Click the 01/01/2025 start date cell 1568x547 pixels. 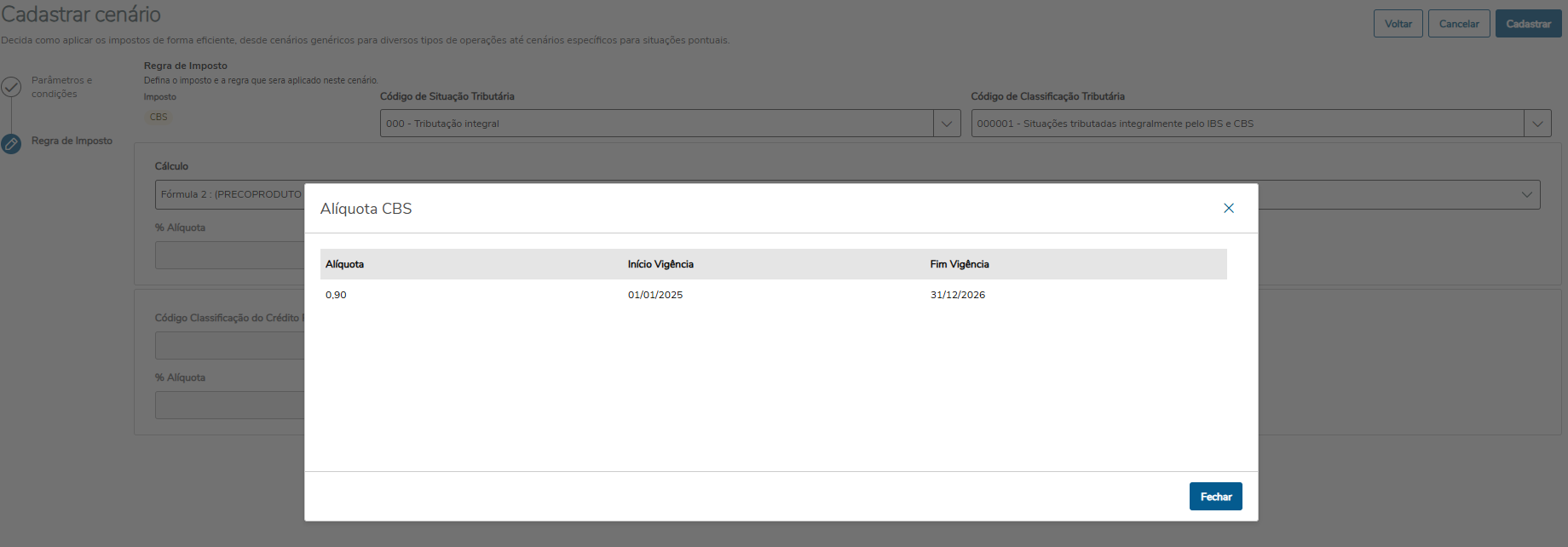(655, 295)
